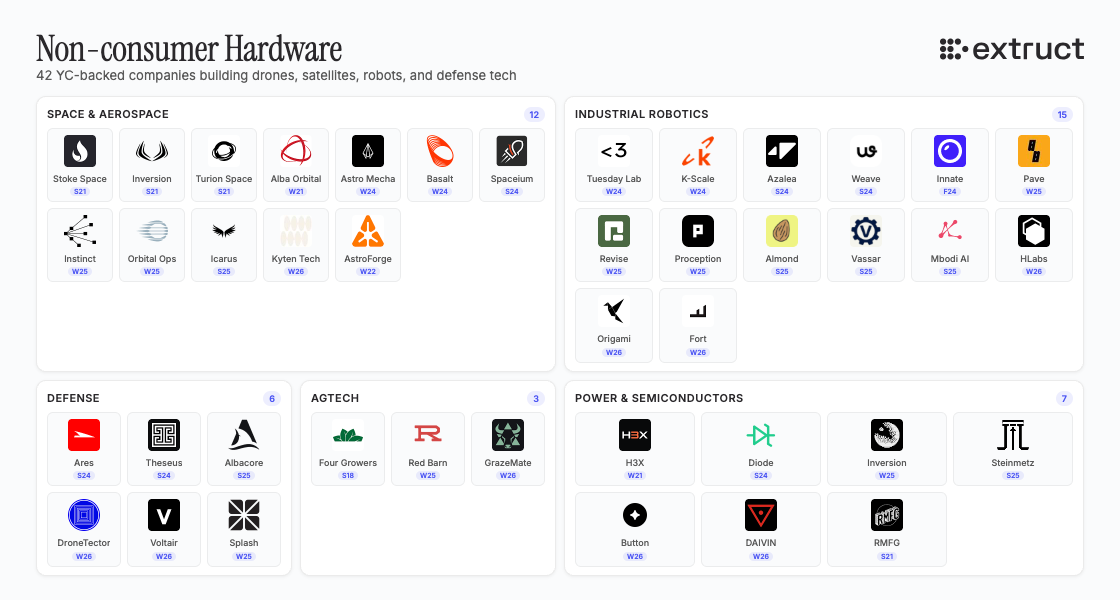Viewport: 1120px width, 600px height.
Task: Click the Stoke Space flame logo
Action: pos(80,151)
